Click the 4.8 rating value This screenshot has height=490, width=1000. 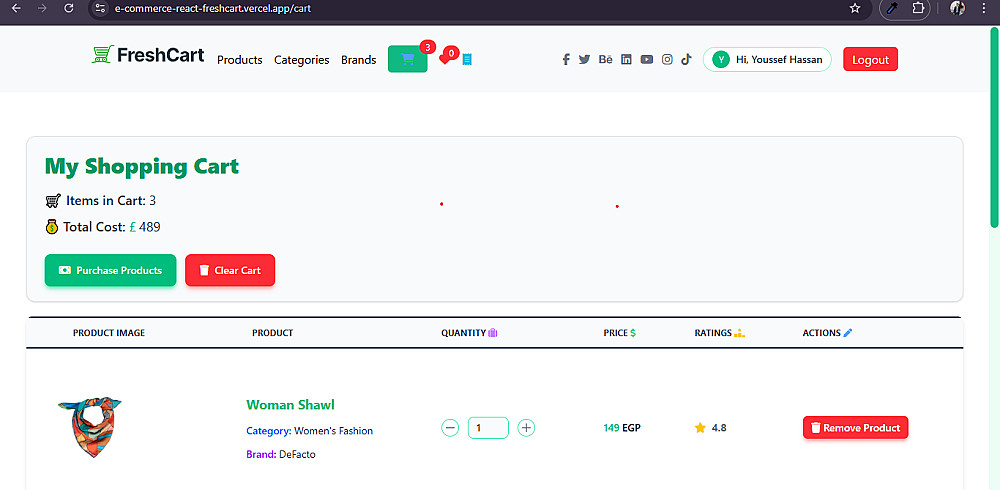point(719,427)
